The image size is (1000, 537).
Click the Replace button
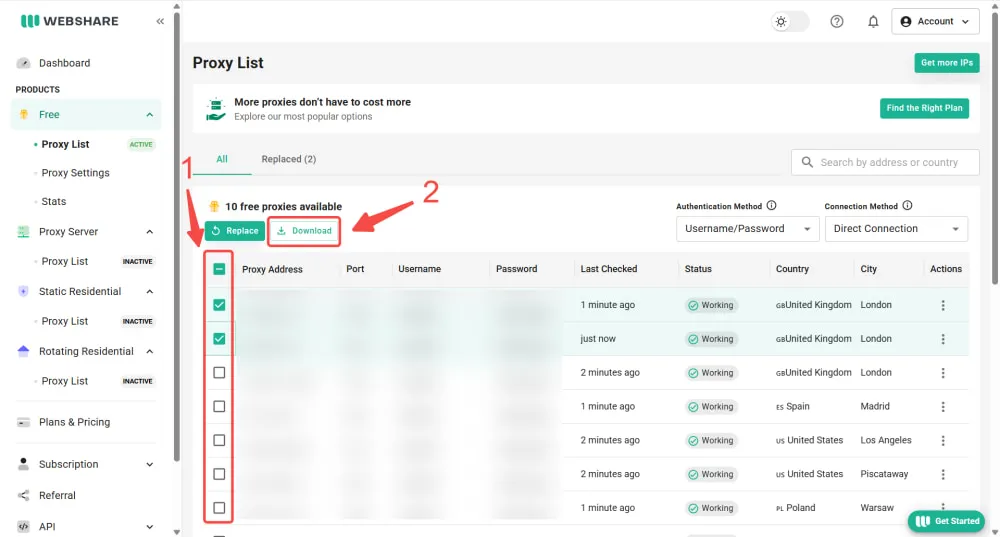[x=235, y=231]
